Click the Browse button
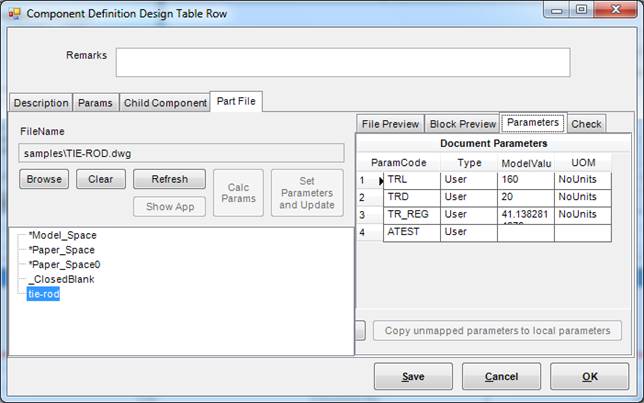Viewport: 644px width, 403px height. [x=43, y=180]
